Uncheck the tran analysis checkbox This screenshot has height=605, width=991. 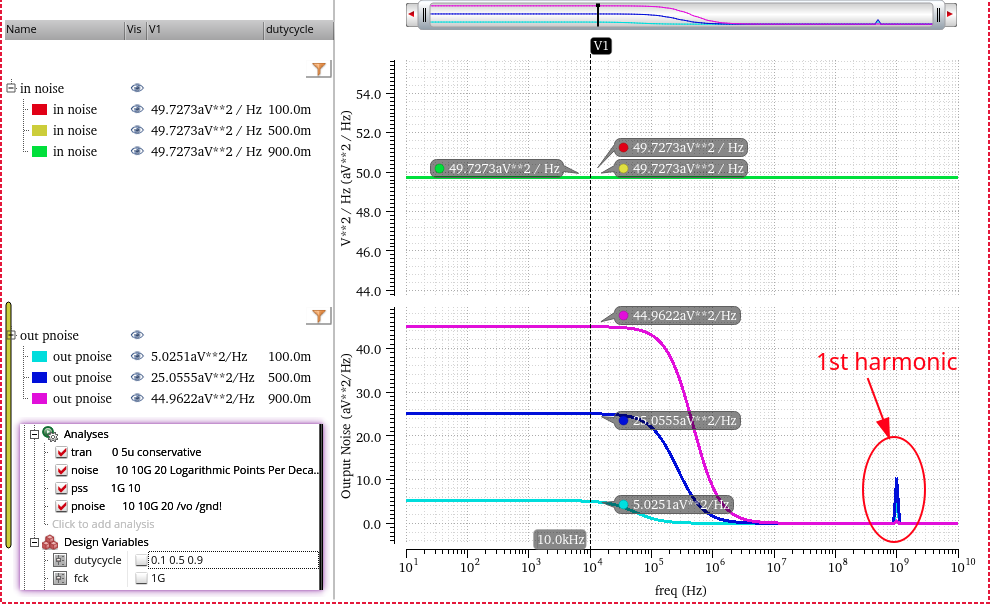pos(61,452)
